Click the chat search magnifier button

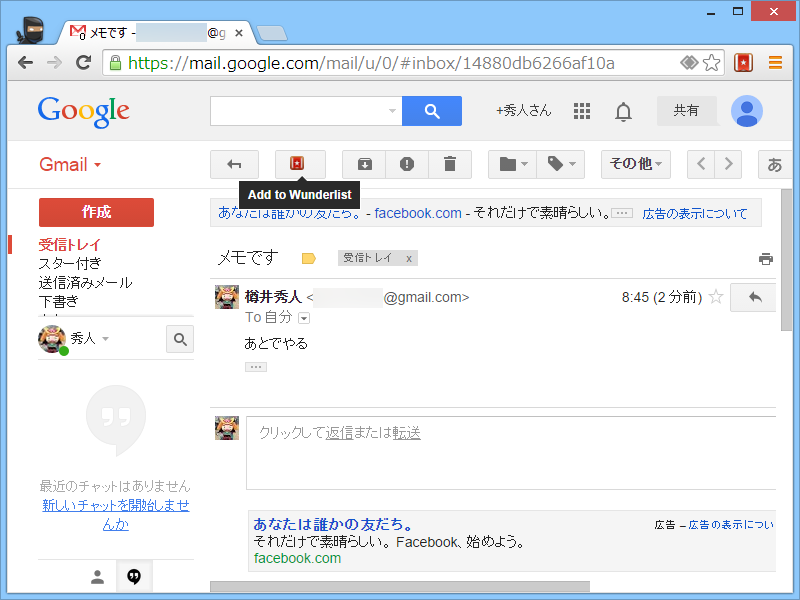click(x=180, y=339)
